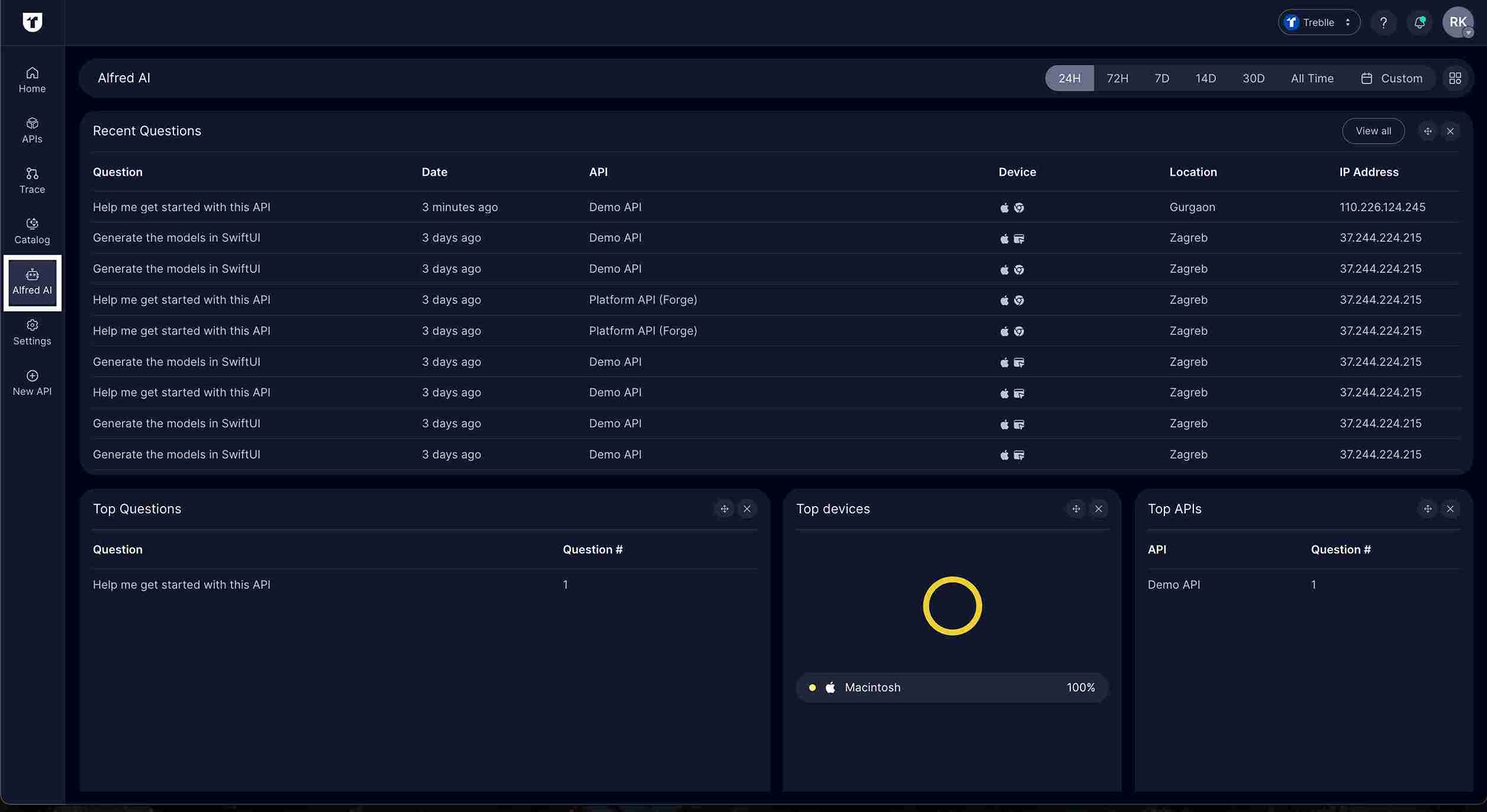Open the Custom date range picker

(1392, 78)
